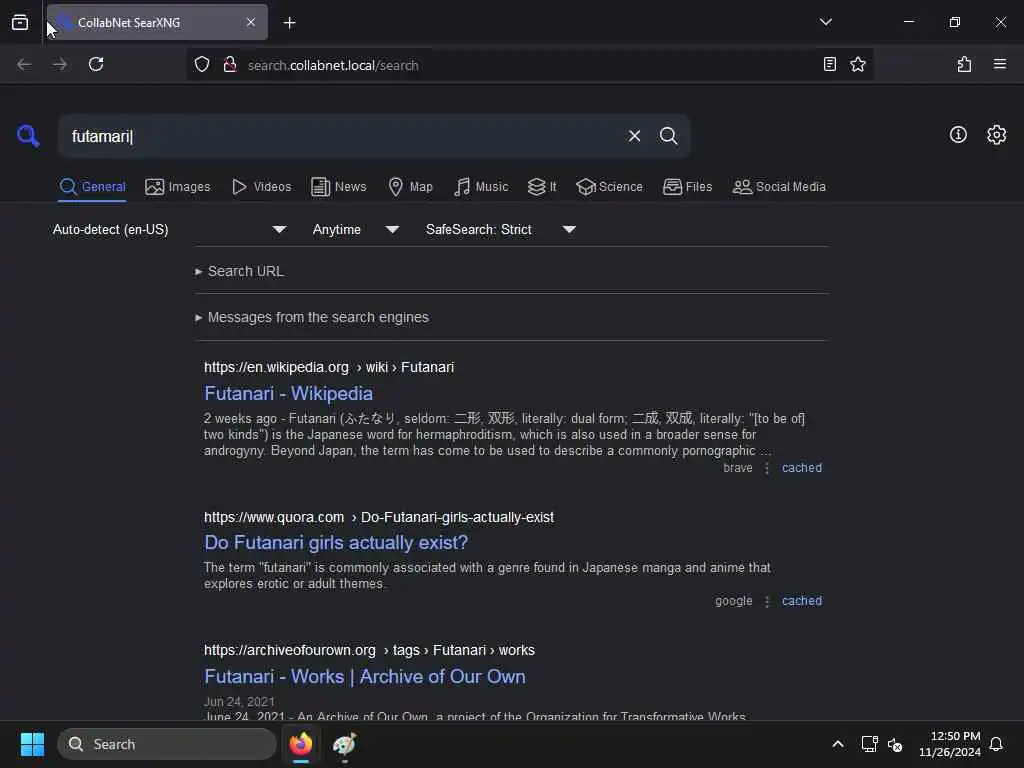
Task: Open cached link for Wikipedia result
Action: [x=802, y=468]
